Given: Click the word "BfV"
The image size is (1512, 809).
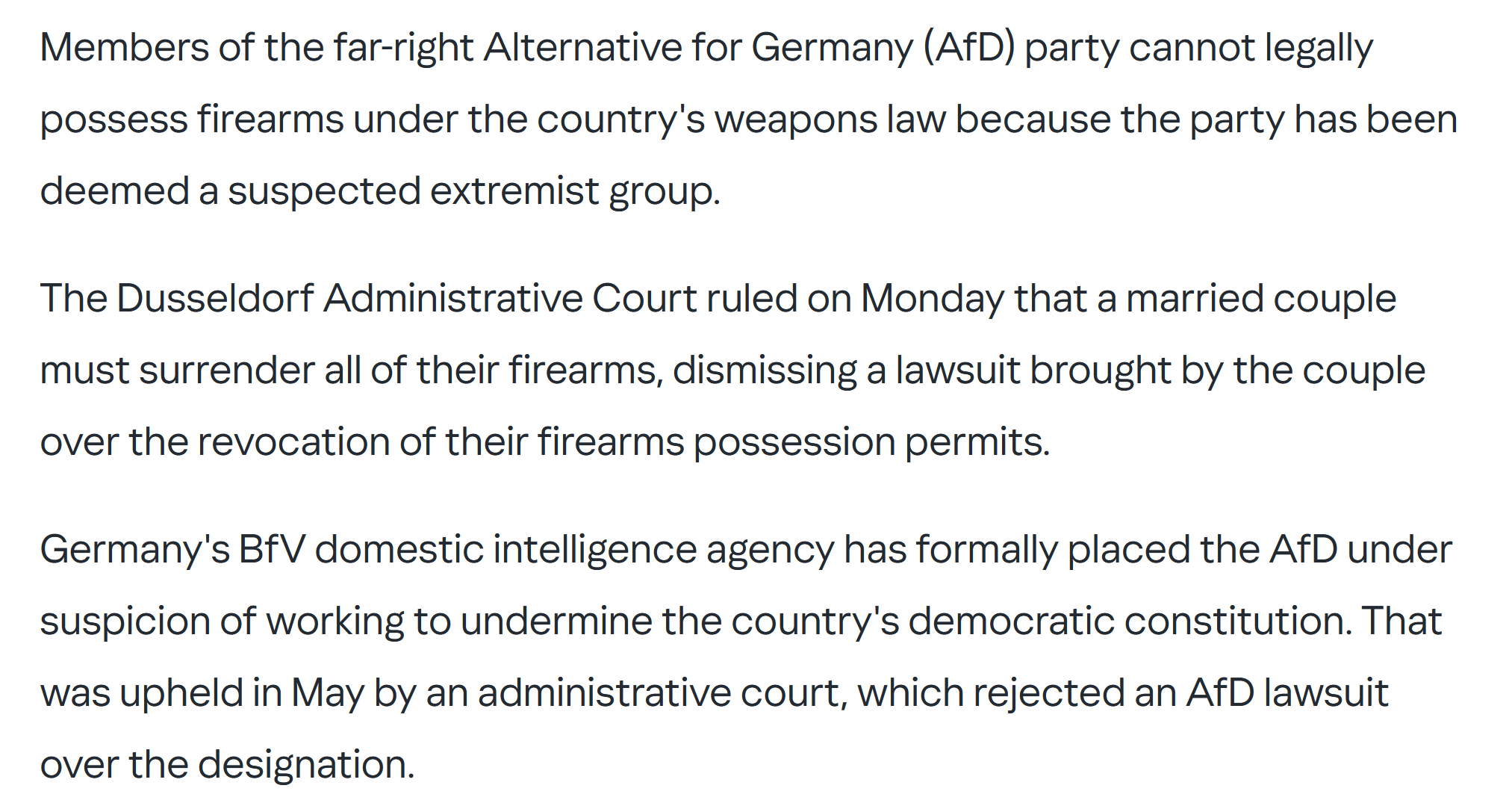Looking at the screenshot, I should click(x=272, y=550).
